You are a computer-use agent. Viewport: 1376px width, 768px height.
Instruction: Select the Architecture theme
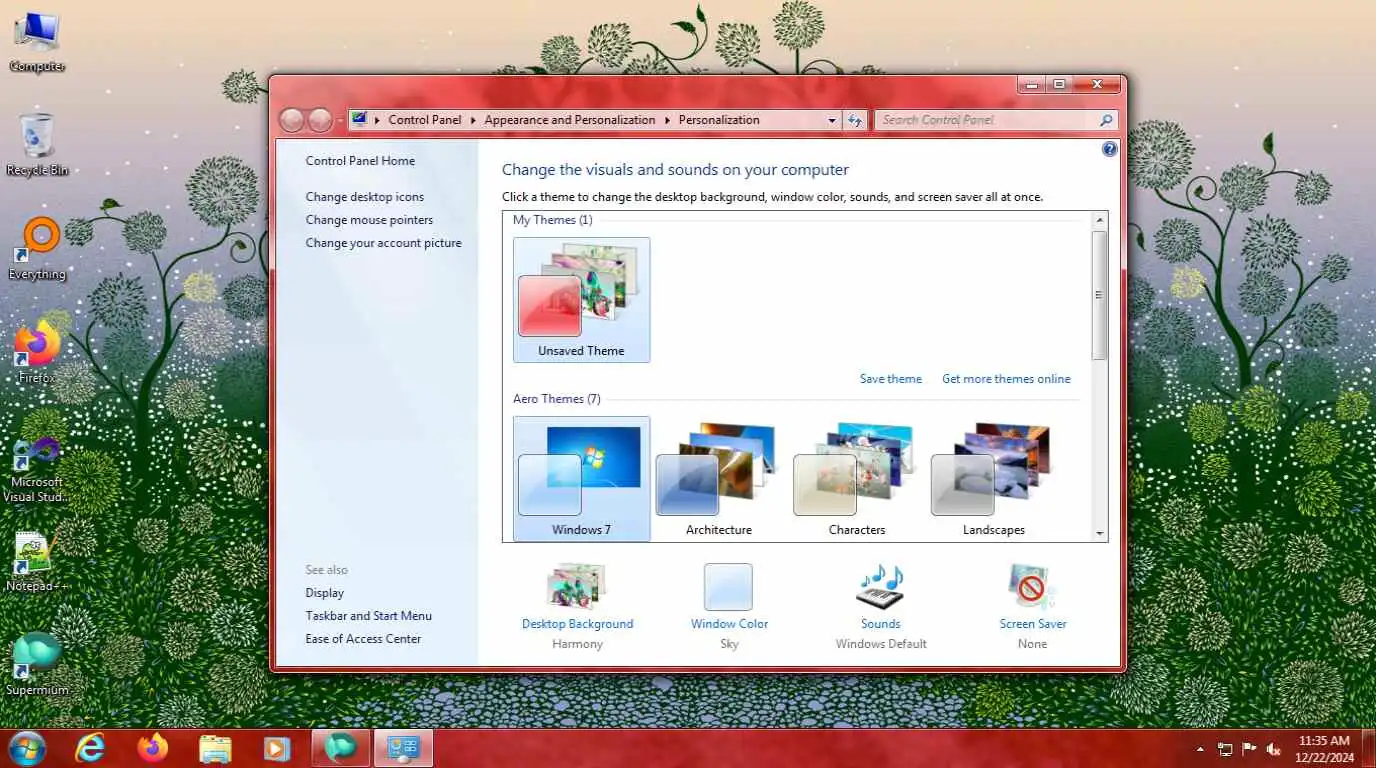point(719,479)
